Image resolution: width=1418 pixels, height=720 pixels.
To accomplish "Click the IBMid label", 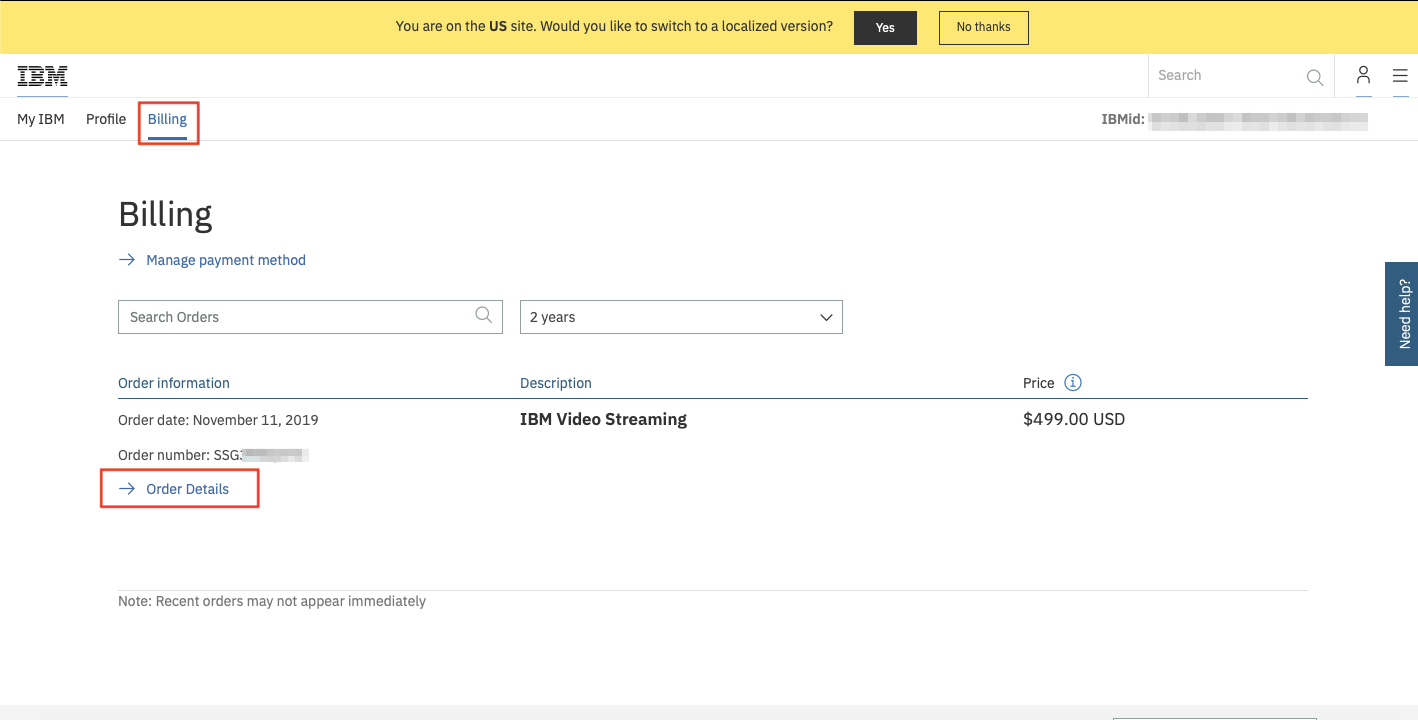I will [x=1123, y=119].
